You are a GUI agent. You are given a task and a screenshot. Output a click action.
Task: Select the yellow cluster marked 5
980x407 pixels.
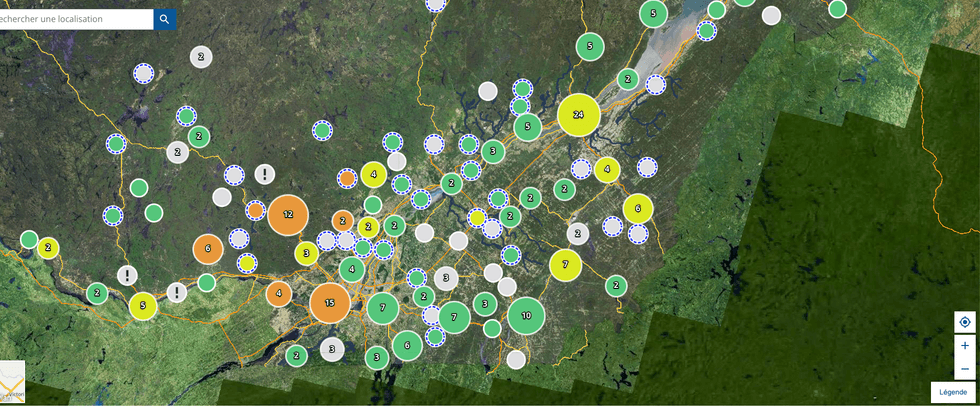coord(143,306)
